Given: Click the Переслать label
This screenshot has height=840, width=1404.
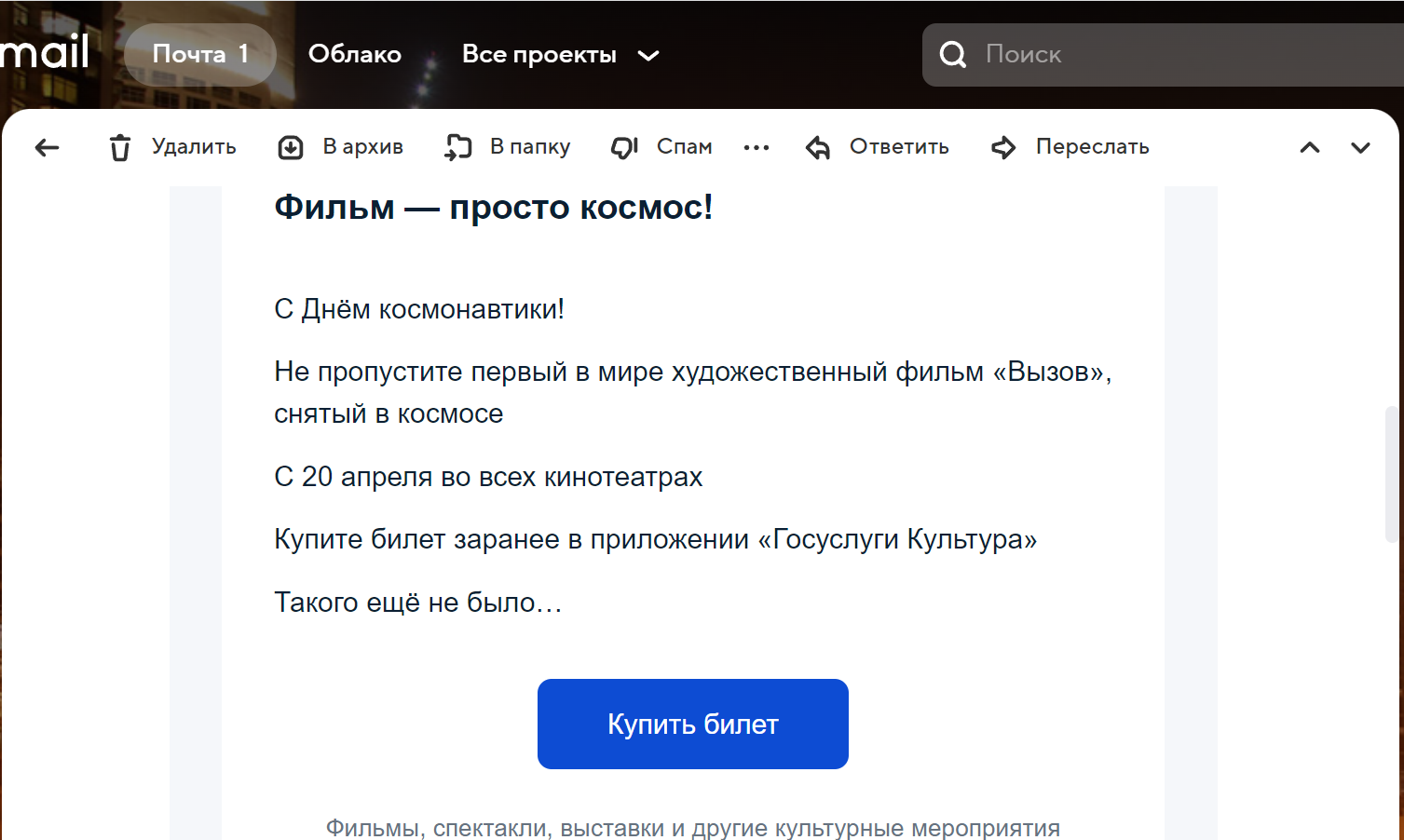Looking at the screenshot, I should (x=1092, y=146).
